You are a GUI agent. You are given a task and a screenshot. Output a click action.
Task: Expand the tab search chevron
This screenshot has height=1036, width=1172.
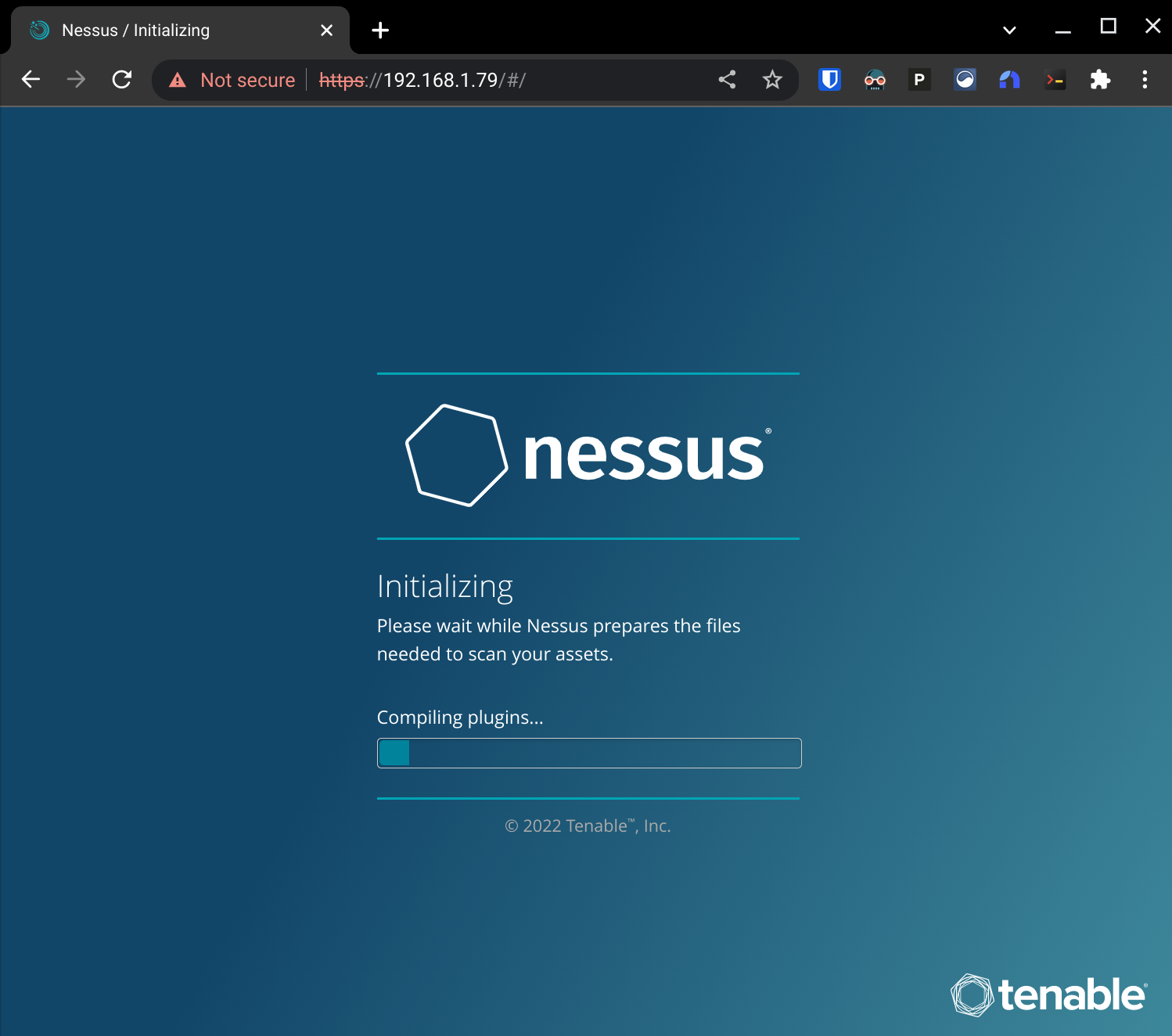[x=1009, y=31]
